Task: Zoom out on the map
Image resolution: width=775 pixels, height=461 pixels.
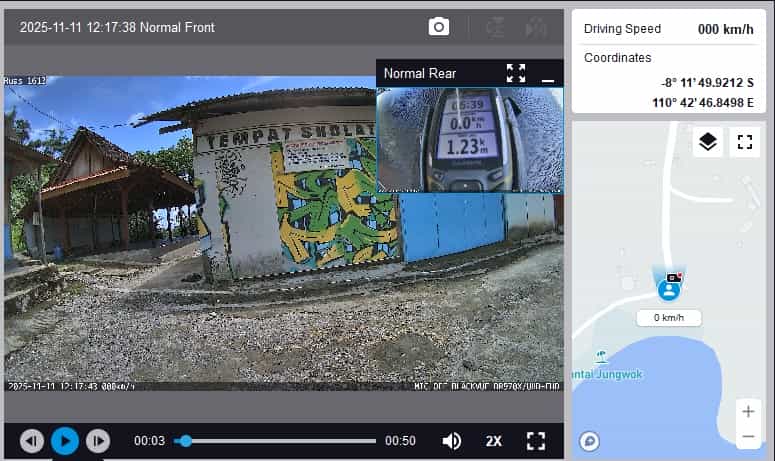Action: point(747,437)
